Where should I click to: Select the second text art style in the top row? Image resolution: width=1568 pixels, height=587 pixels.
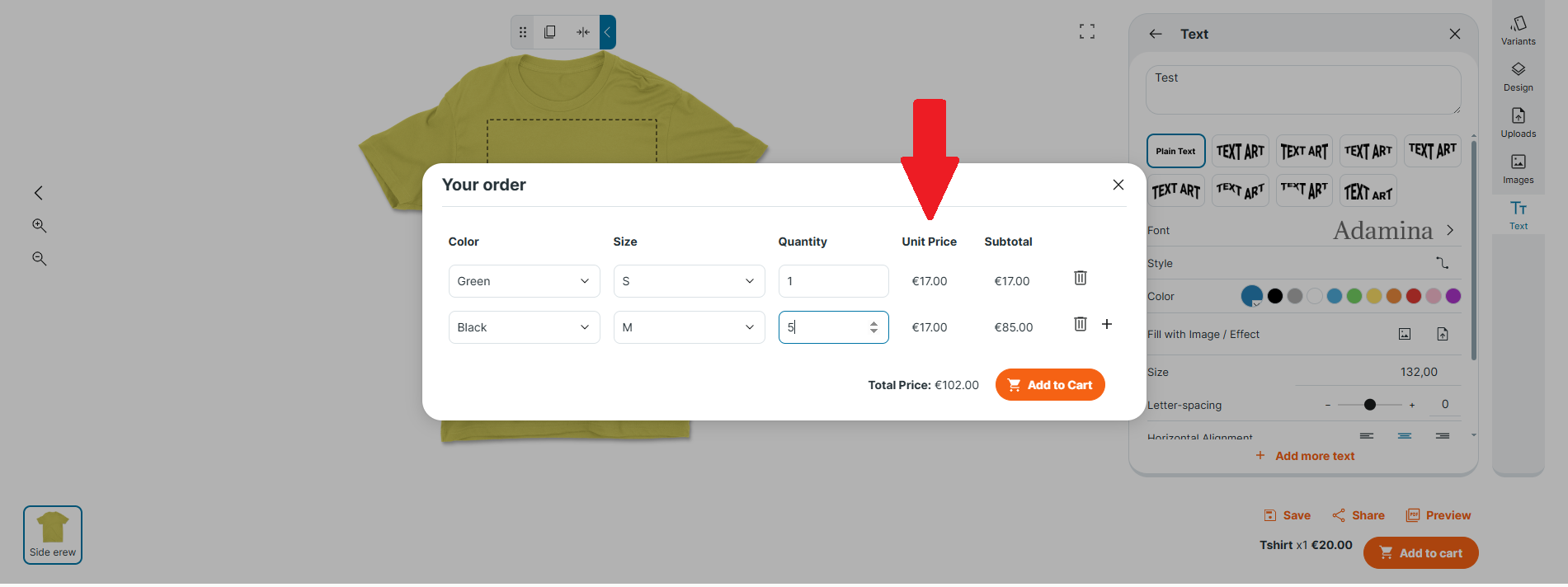(x=1304, y=151)
